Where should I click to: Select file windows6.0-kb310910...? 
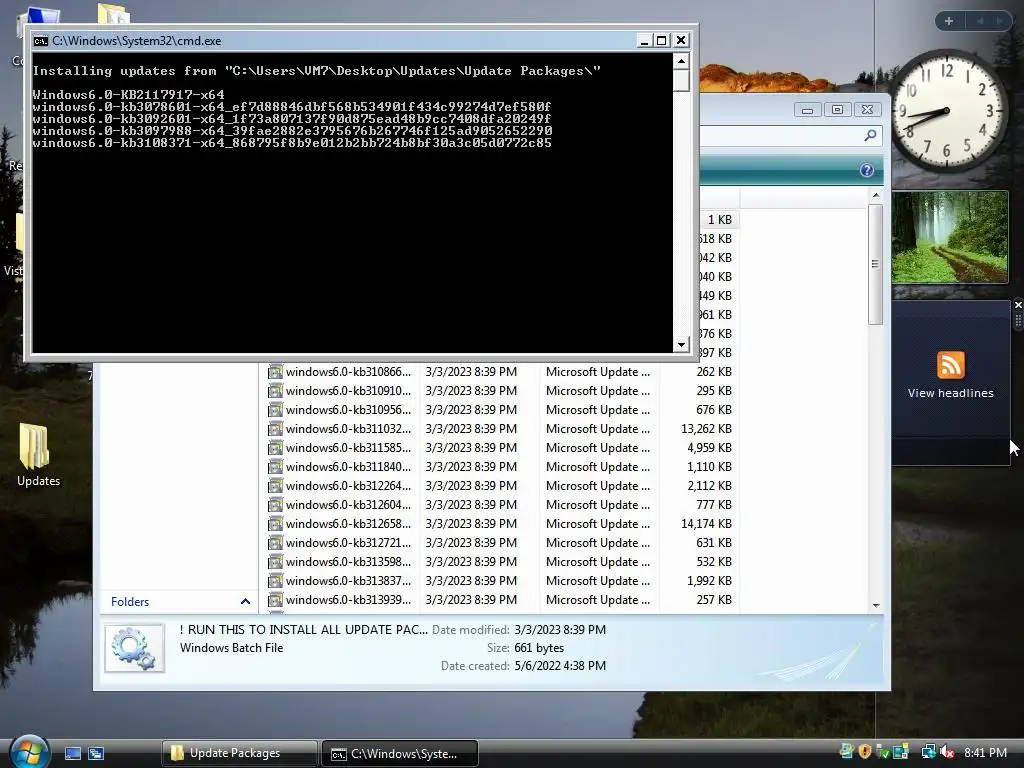(x=348, y=391)
